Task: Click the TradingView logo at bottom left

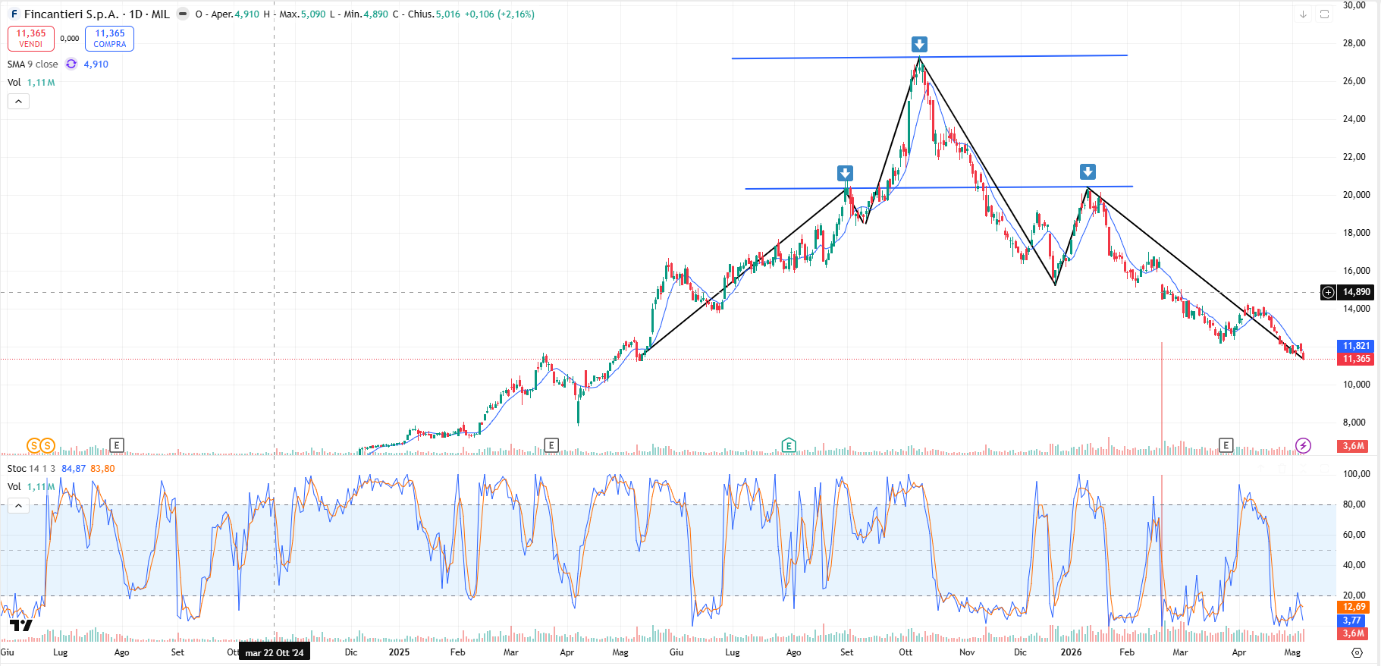Action: point(21,626)
